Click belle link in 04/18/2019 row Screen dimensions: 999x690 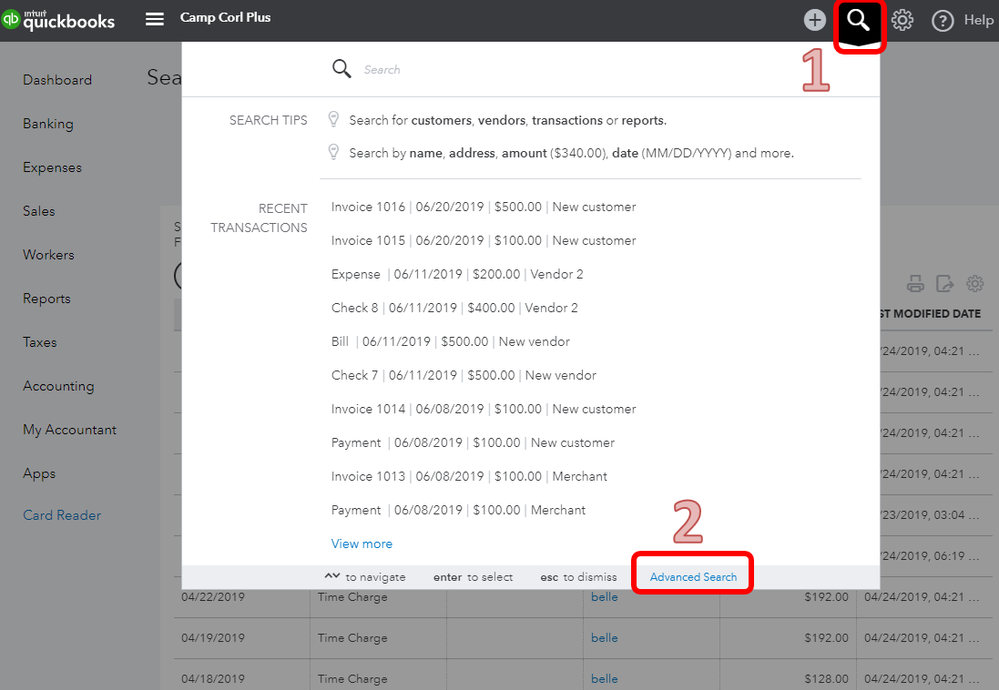[x=604, y=679]
